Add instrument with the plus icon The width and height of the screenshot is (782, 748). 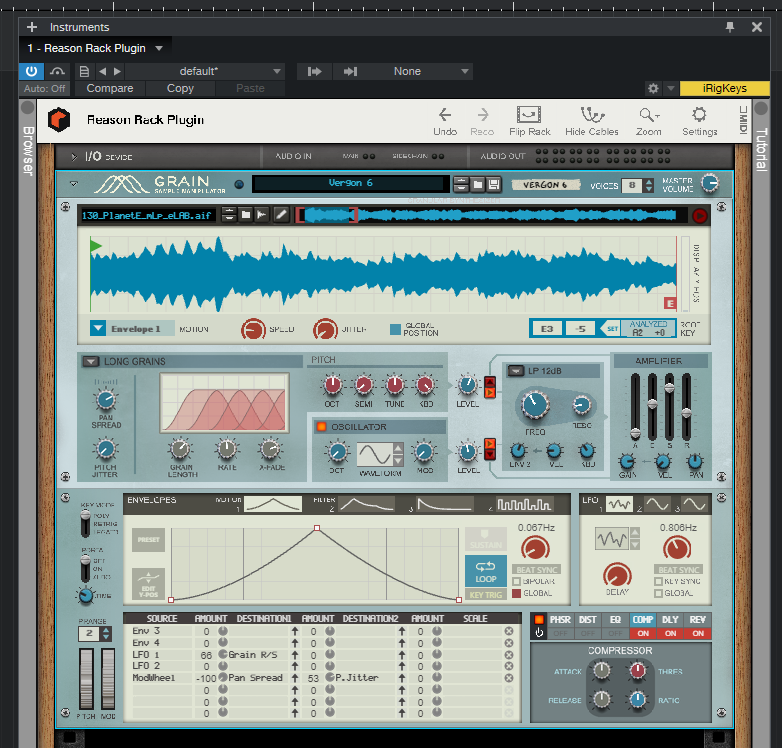pyautogui.click(x=32, y=27)
